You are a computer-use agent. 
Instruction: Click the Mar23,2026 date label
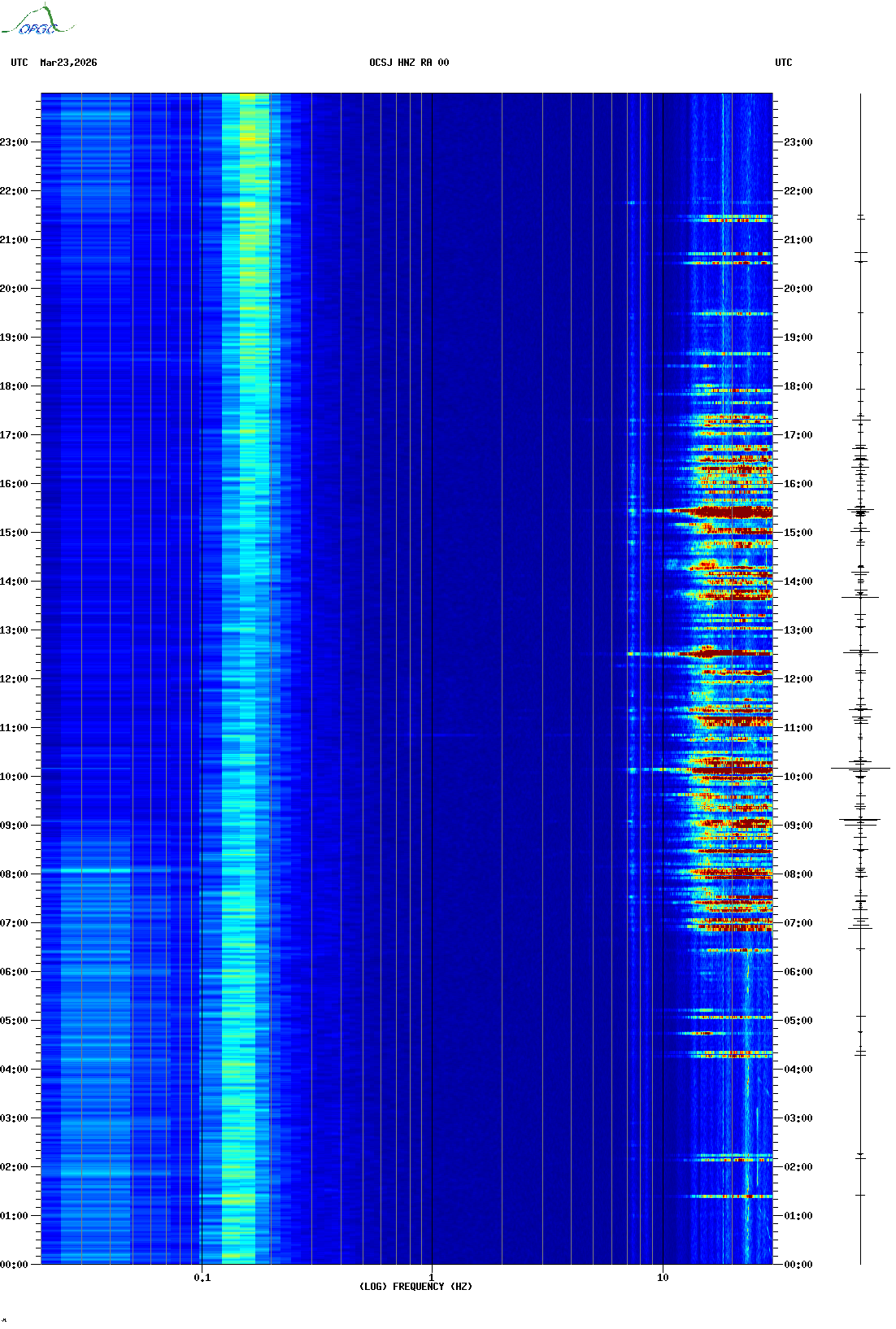(68, 63)
